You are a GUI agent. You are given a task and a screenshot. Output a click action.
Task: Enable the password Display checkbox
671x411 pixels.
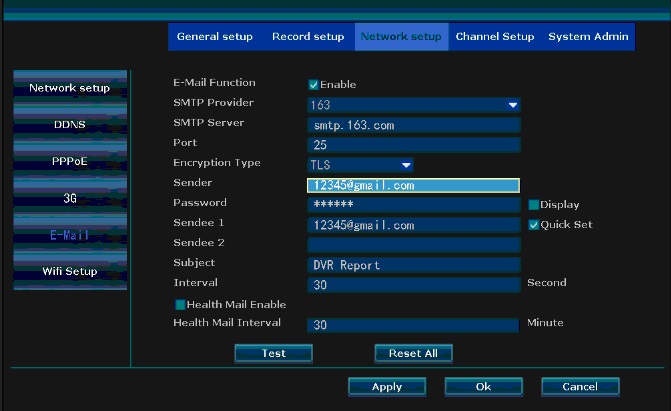tap(534, 205)
